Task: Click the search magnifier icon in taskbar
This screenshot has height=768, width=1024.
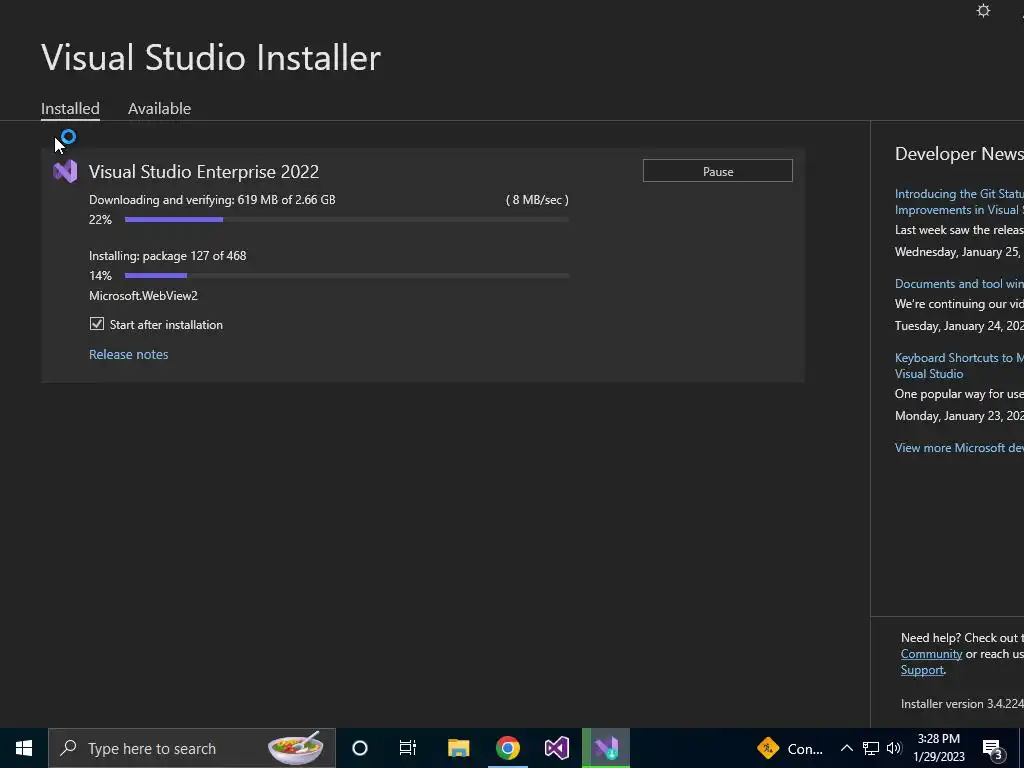Action: 68,748
